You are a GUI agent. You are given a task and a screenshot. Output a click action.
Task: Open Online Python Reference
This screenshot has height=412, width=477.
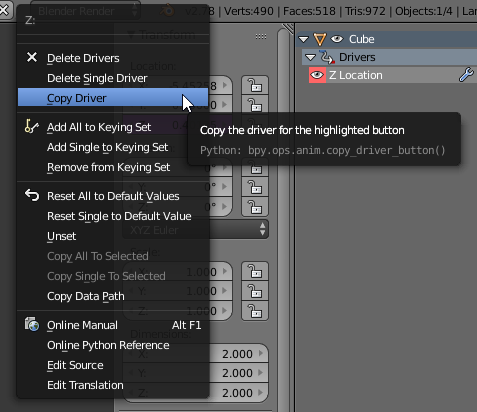pyautogui.click(x=113, y=345)
